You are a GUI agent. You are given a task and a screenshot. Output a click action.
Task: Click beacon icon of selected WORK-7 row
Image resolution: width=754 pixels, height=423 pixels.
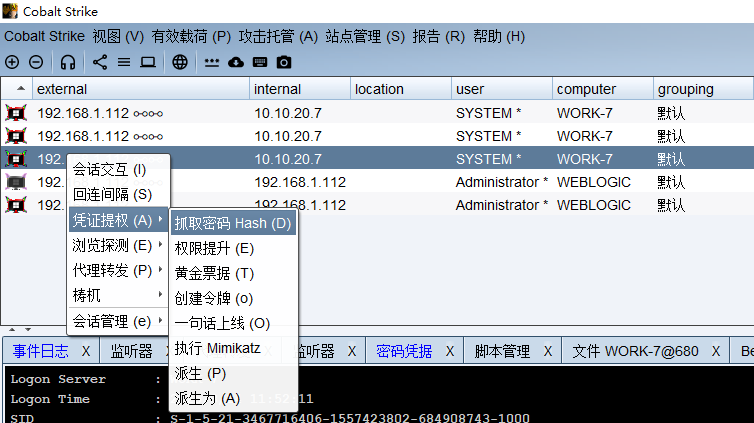[16, 159]
